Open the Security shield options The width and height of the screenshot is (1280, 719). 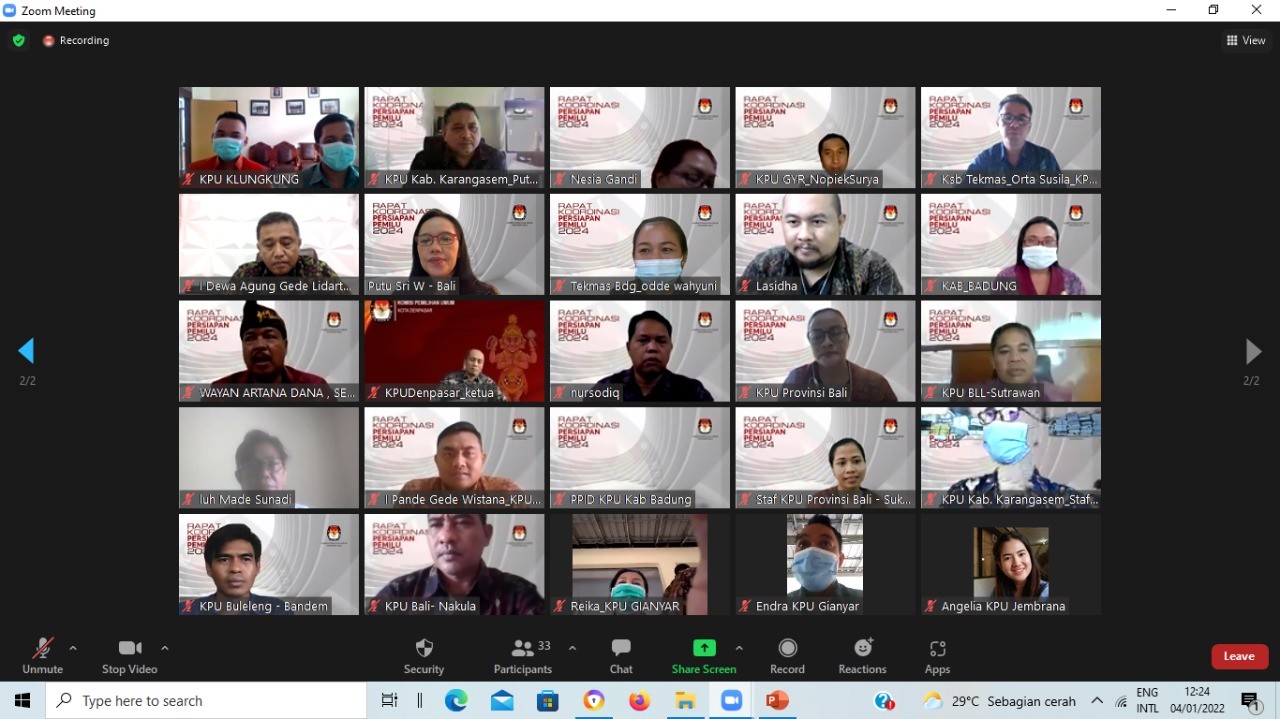pos(424,655)
